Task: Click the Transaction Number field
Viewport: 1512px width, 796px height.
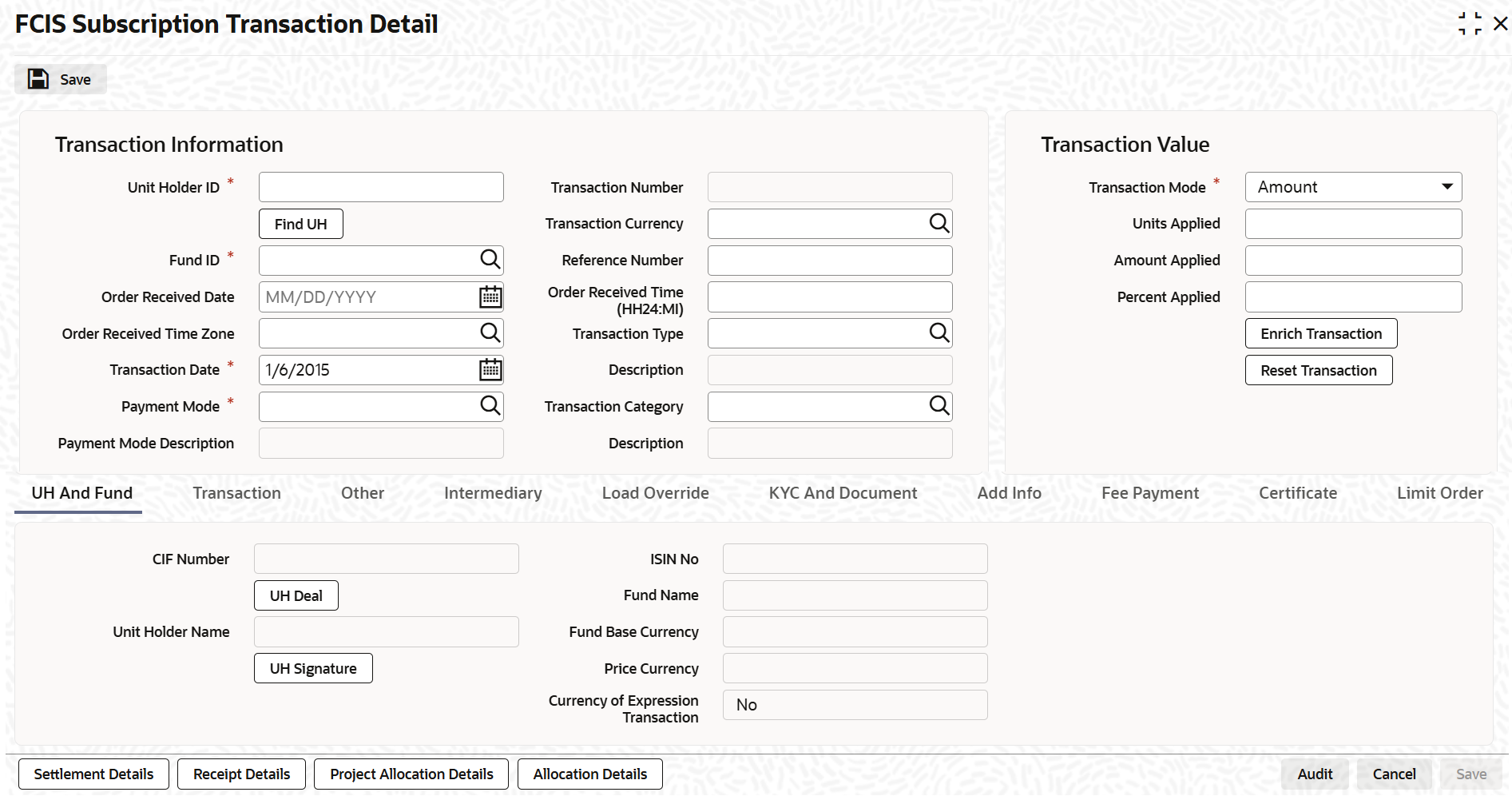Action: point(830,187)
